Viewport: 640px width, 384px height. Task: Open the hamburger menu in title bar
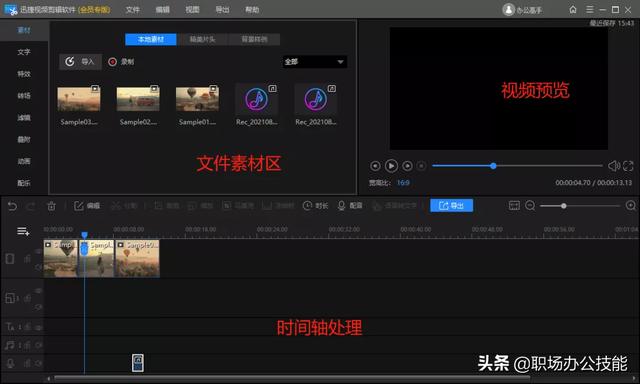[x=589, y=9]
